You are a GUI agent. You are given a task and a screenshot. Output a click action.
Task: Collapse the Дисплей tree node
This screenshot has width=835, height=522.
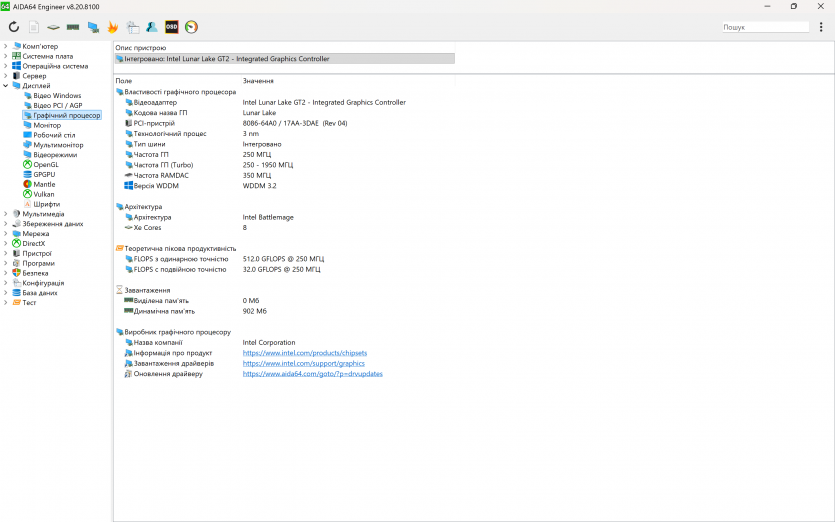(5, 86)
